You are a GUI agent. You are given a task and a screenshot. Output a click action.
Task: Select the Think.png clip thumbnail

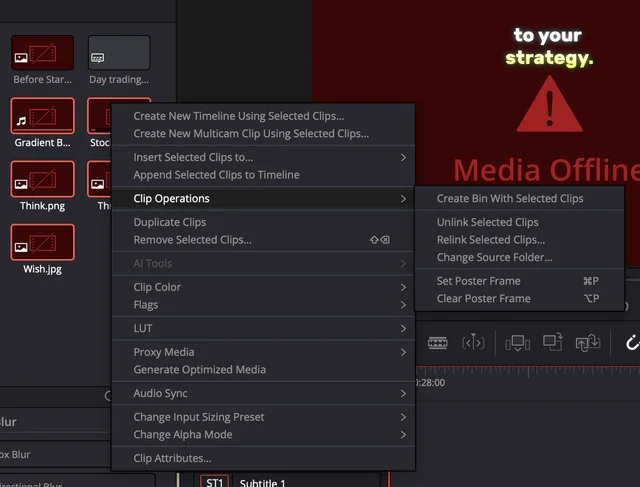(42, 179)
